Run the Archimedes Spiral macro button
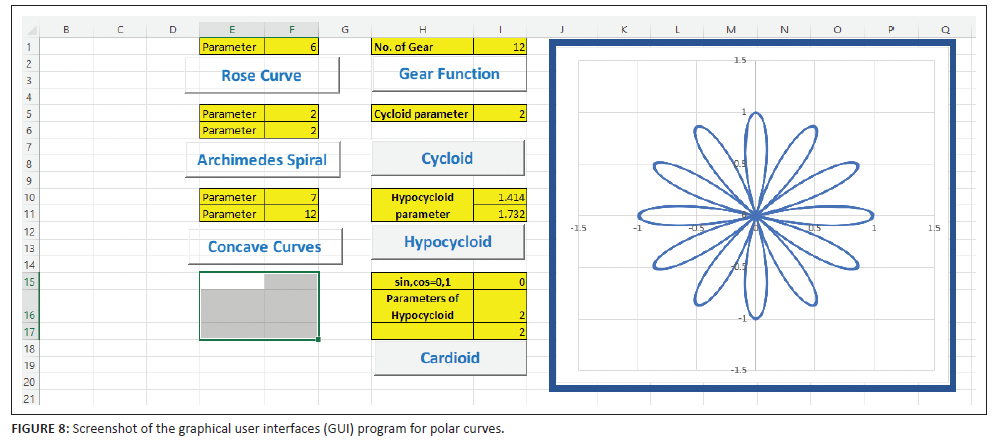 [262, 160]
